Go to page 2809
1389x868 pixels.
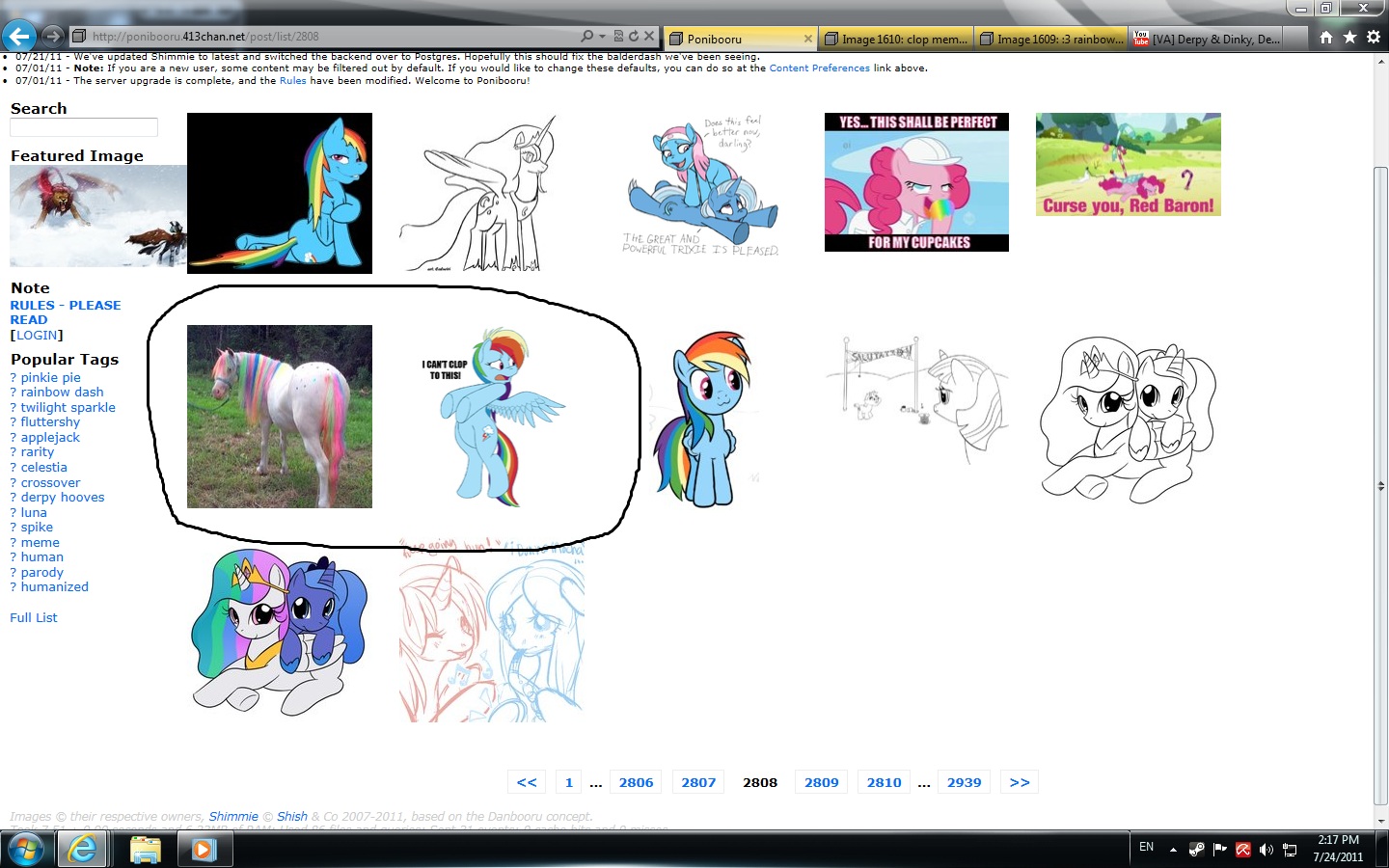click(822, 782)
